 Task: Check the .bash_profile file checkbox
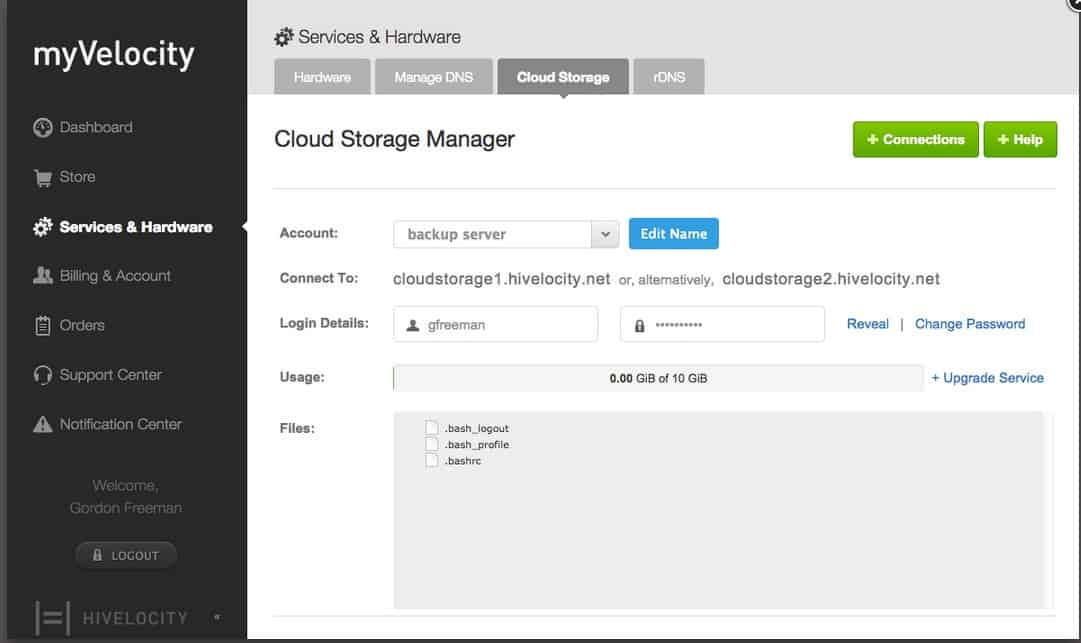pyautogui.click(x=432, y=445)
